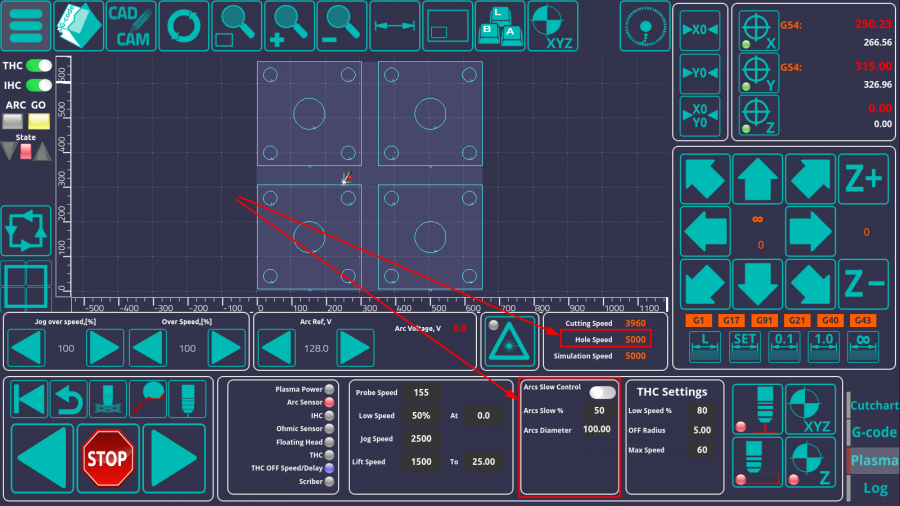Viewport: 900px width, 506px height.
Task: Open the CAD CAM module
Action: (132, 26)
